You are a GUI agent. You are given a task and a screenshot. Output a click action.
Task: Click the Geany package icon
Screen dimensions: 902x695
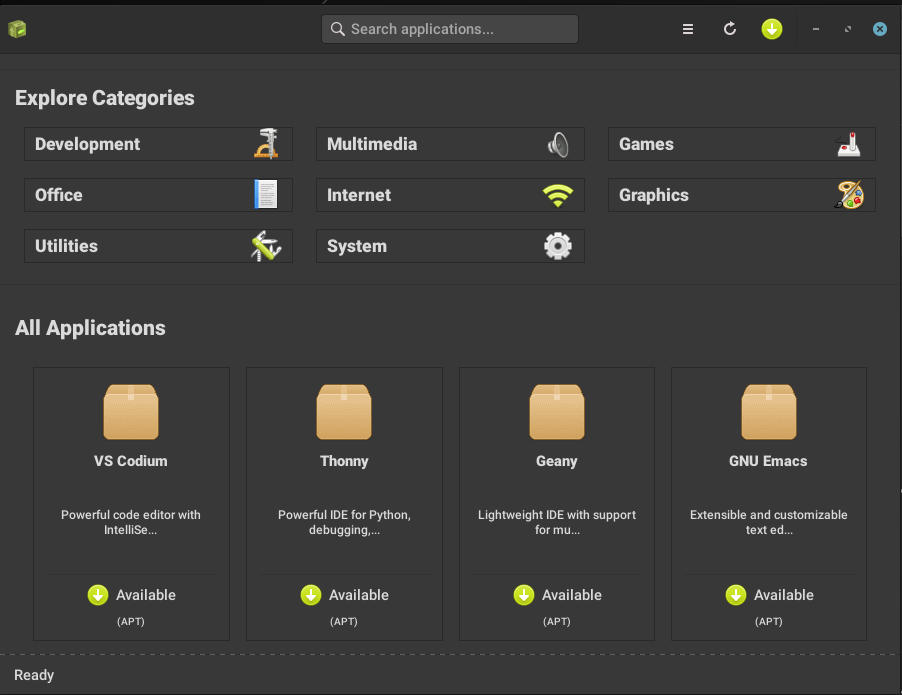pos(557,412)
